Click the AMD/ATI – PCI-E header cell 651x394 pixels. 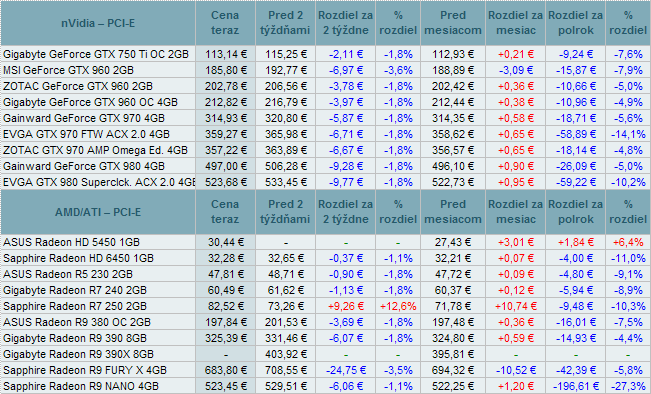[x=98, y=212]
